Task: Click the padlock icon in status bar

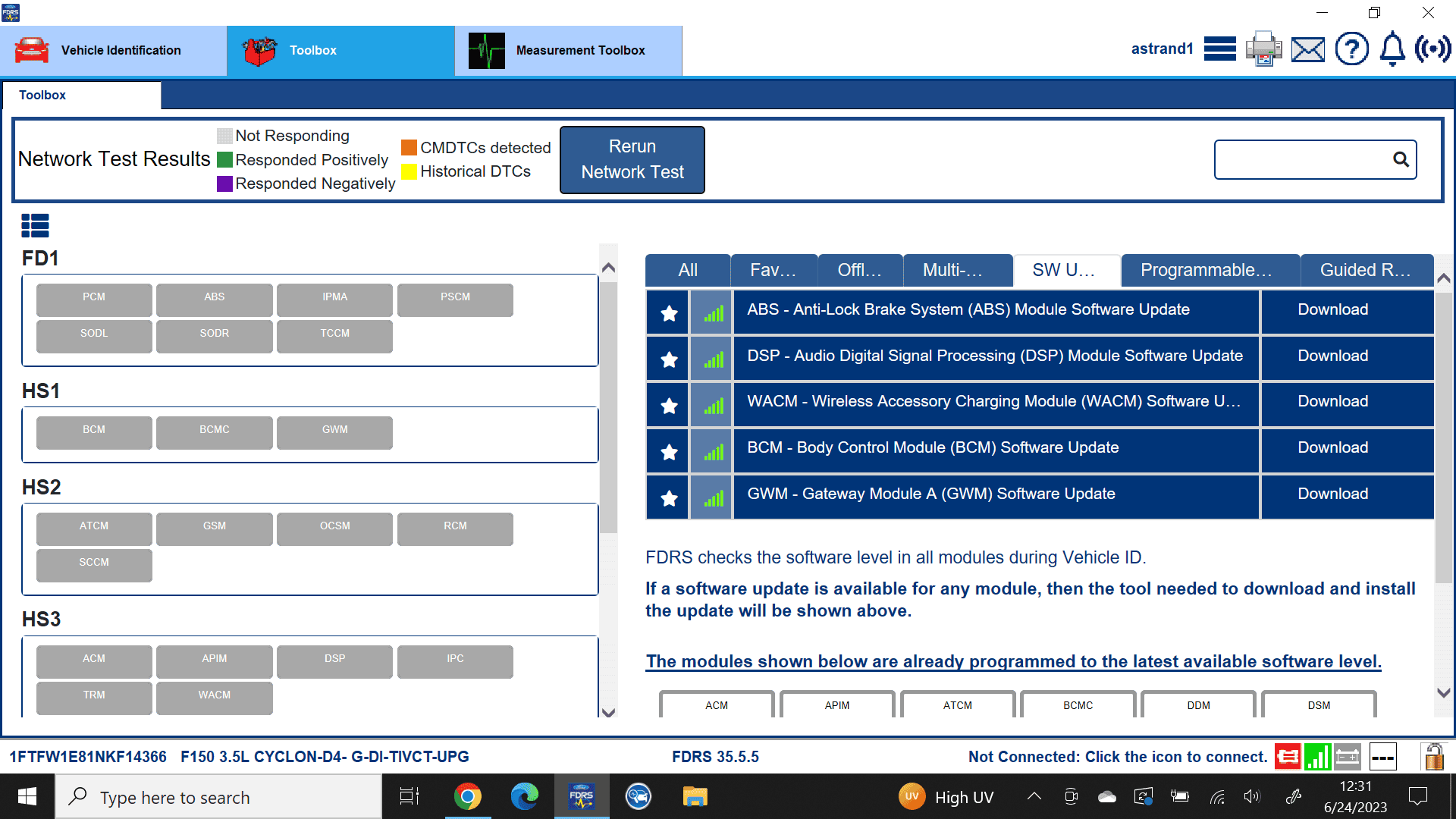Action: coord(1433,756)
